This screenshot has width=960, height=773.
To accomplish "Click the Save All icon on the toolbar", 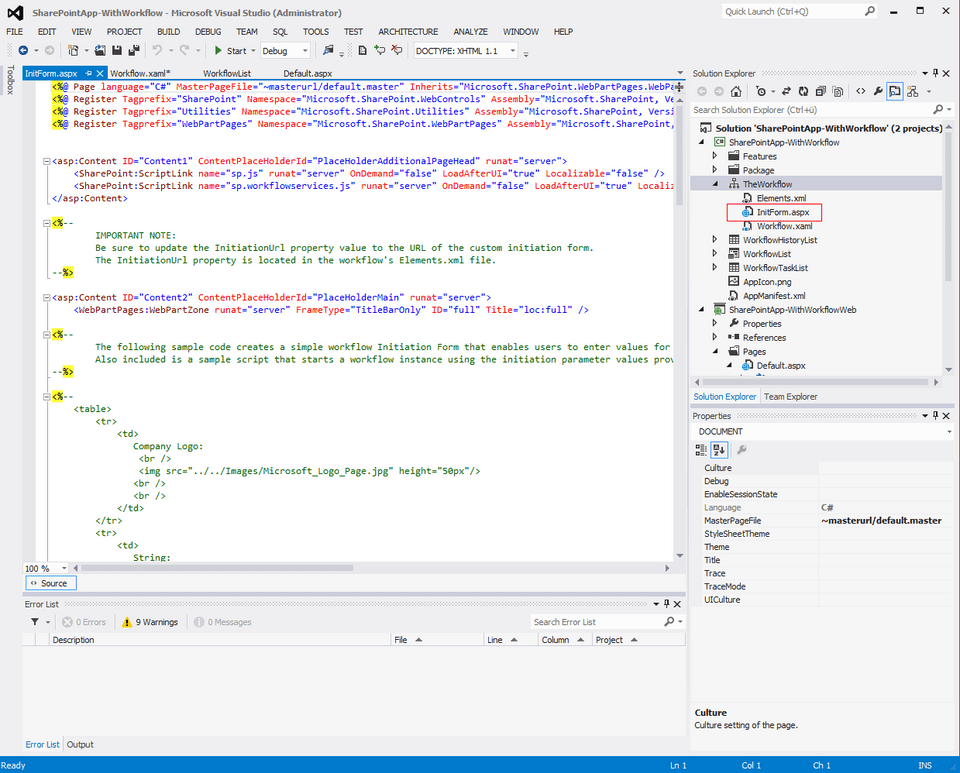I will [x=135, y=49].
